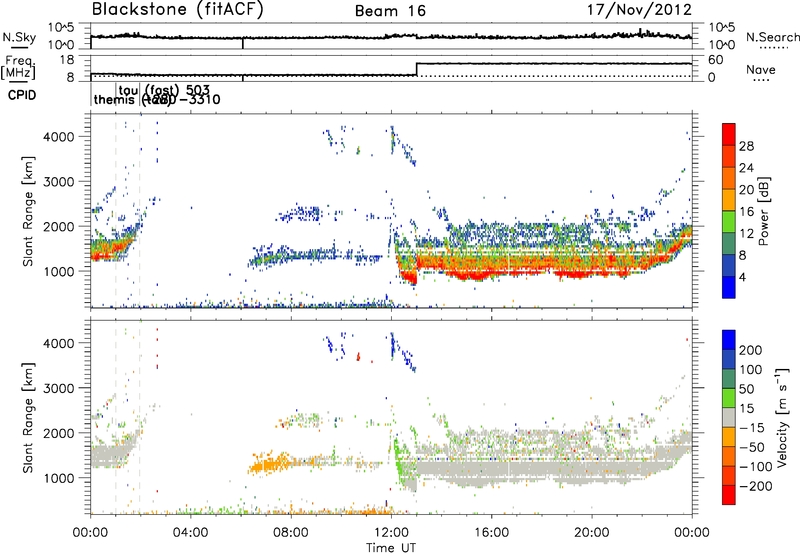
Task: Click the yellow-green segment of power colorbar
Action: tap(729, 221)
